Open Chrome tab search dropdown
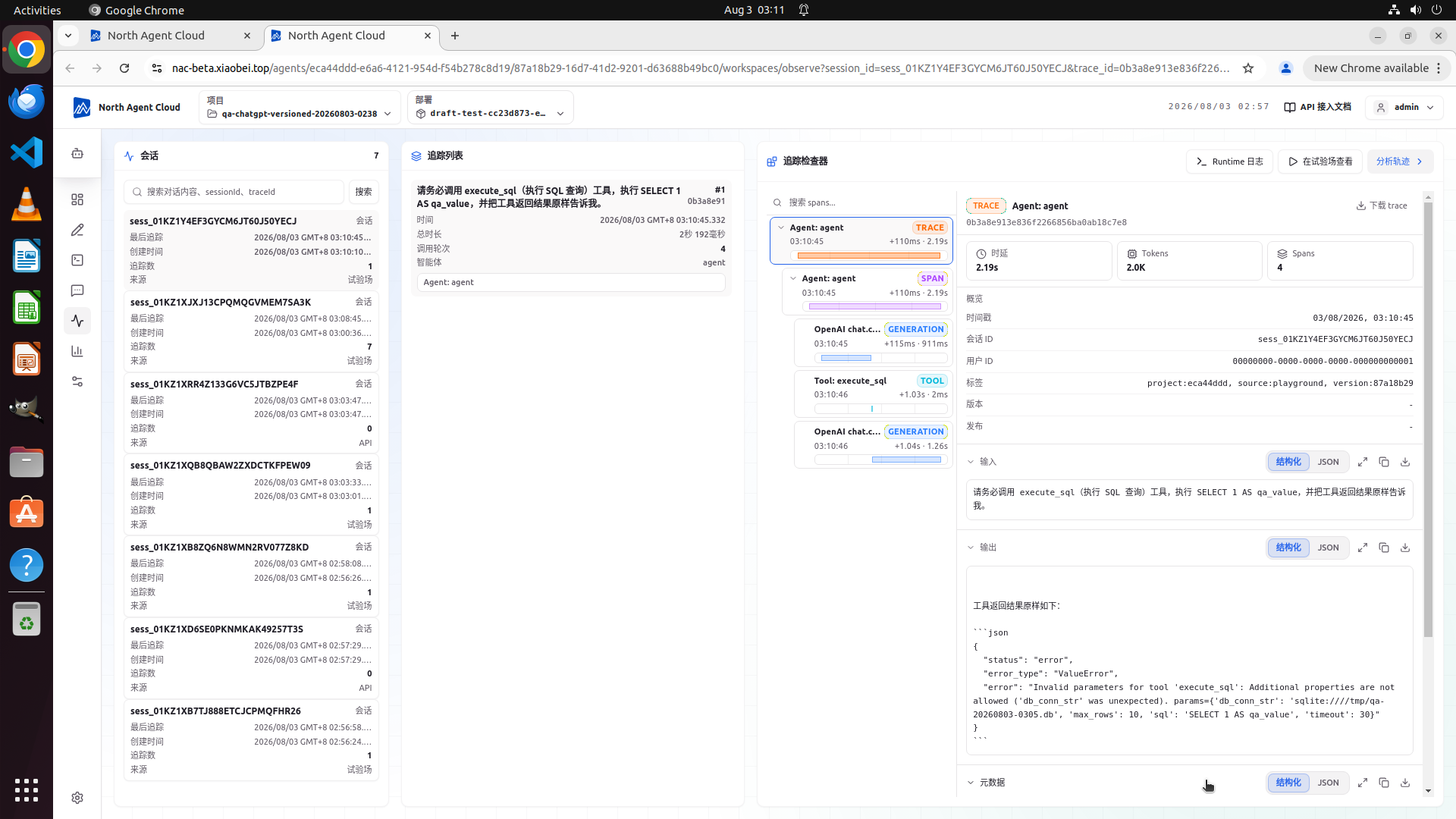Image resolution: width=1456 pixels, height=819 pixels. 68,36
